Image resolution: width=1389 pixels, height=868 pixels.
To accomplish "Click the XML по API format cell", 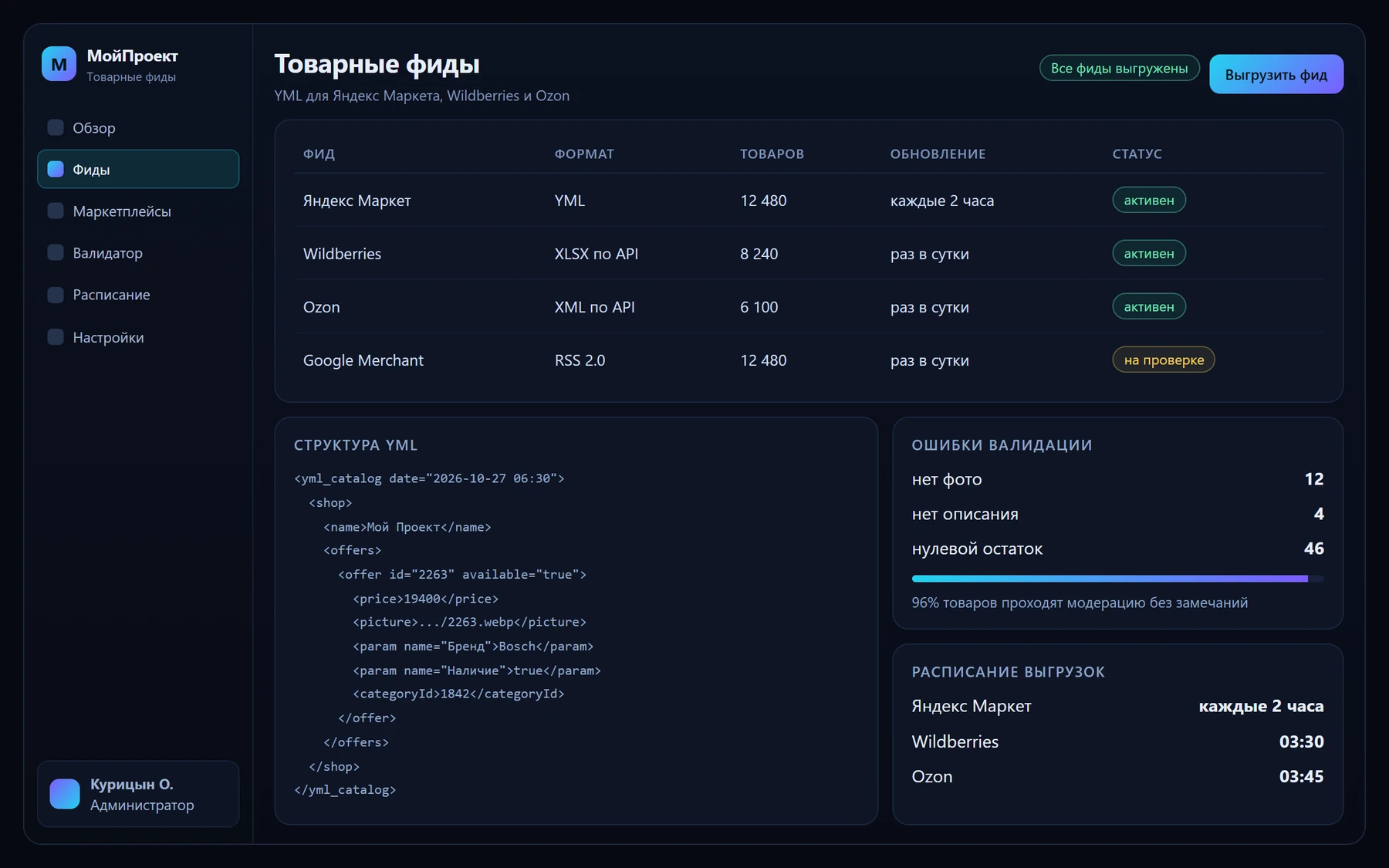I will click(x=595, y=307).
